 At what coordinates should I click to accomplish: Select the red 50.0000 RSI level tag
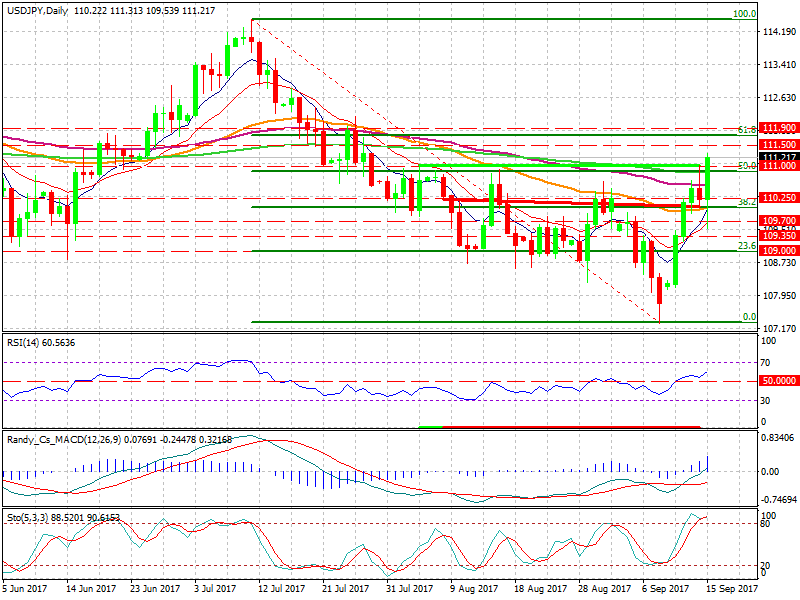click(x=778, y=381)
